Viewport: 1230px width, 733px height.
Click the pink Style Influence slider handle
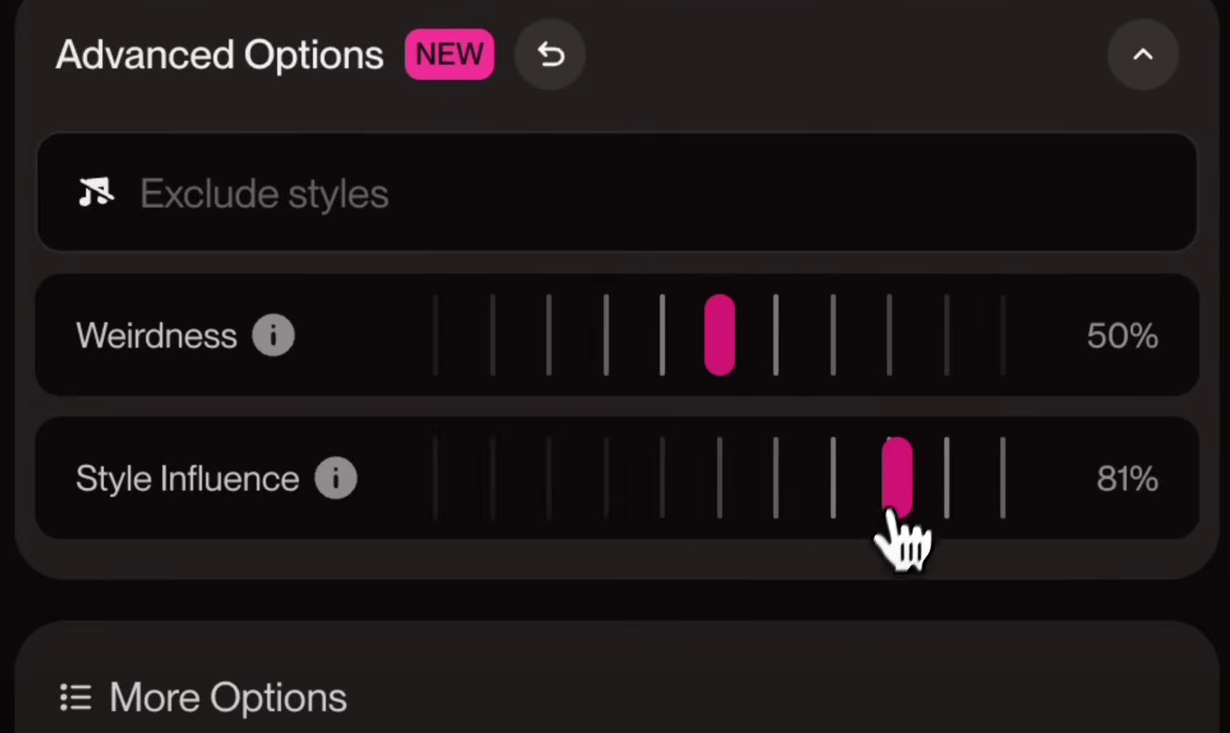(897, 477)
